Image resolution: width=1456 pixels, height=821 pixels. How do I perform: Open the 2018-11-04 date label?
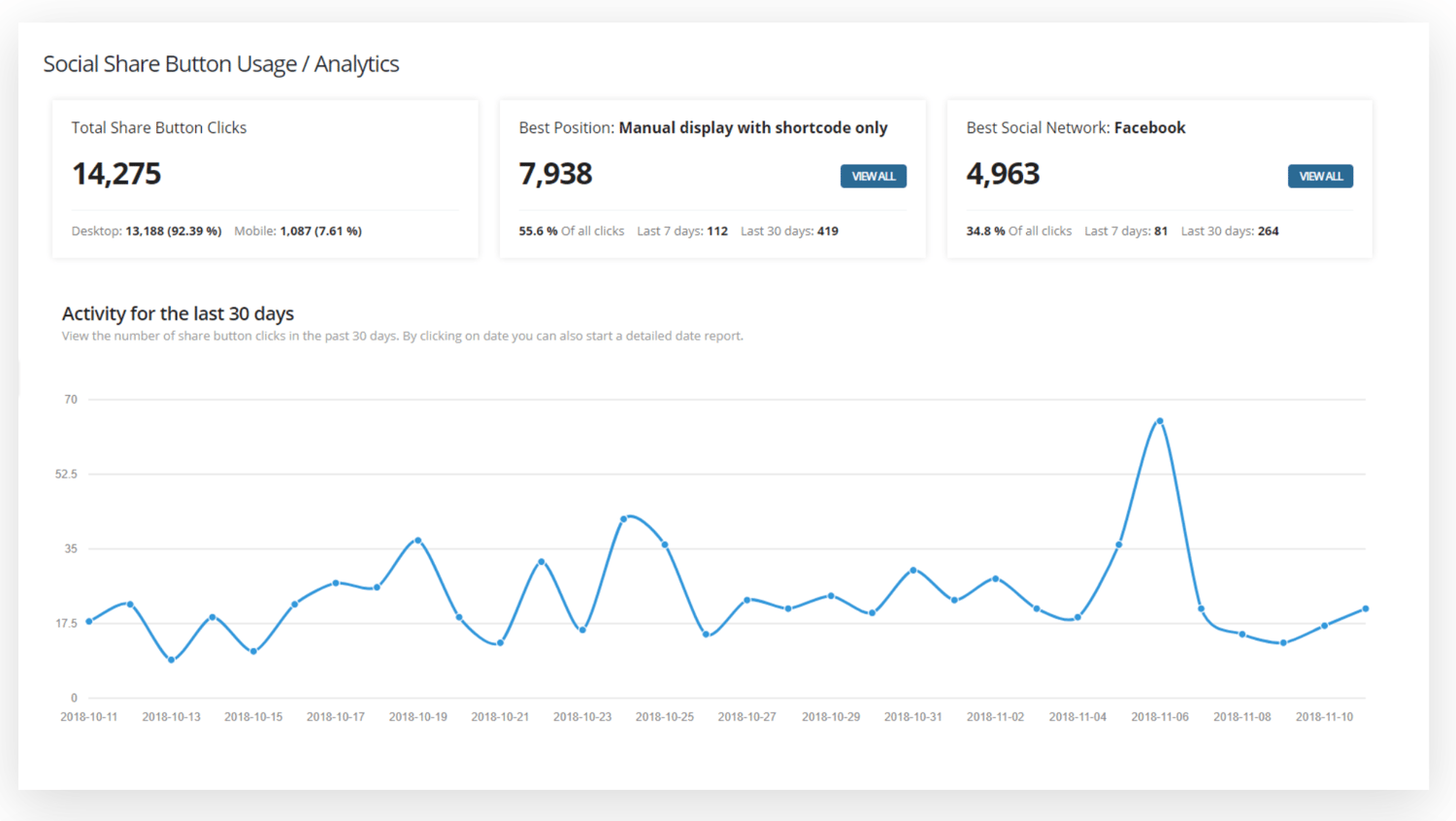click(1077, 717)
